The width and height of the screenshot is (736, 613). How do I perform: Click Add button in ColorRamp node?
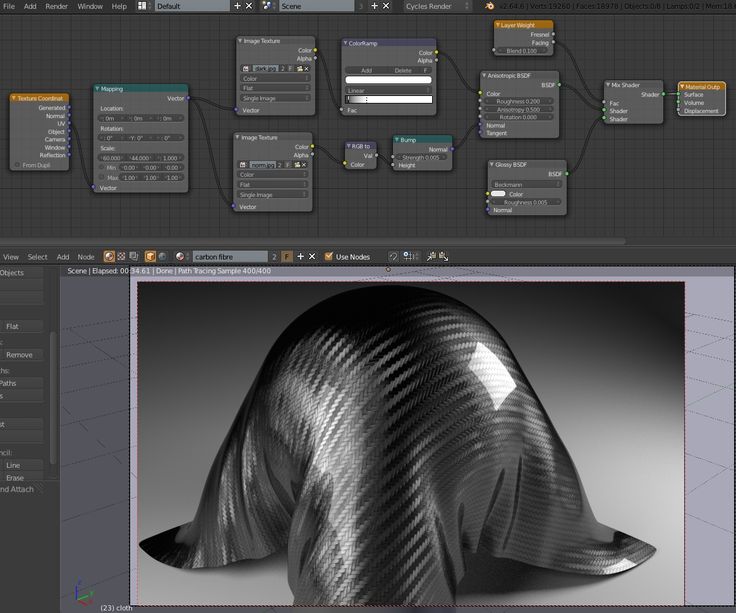tap(366, 71)
